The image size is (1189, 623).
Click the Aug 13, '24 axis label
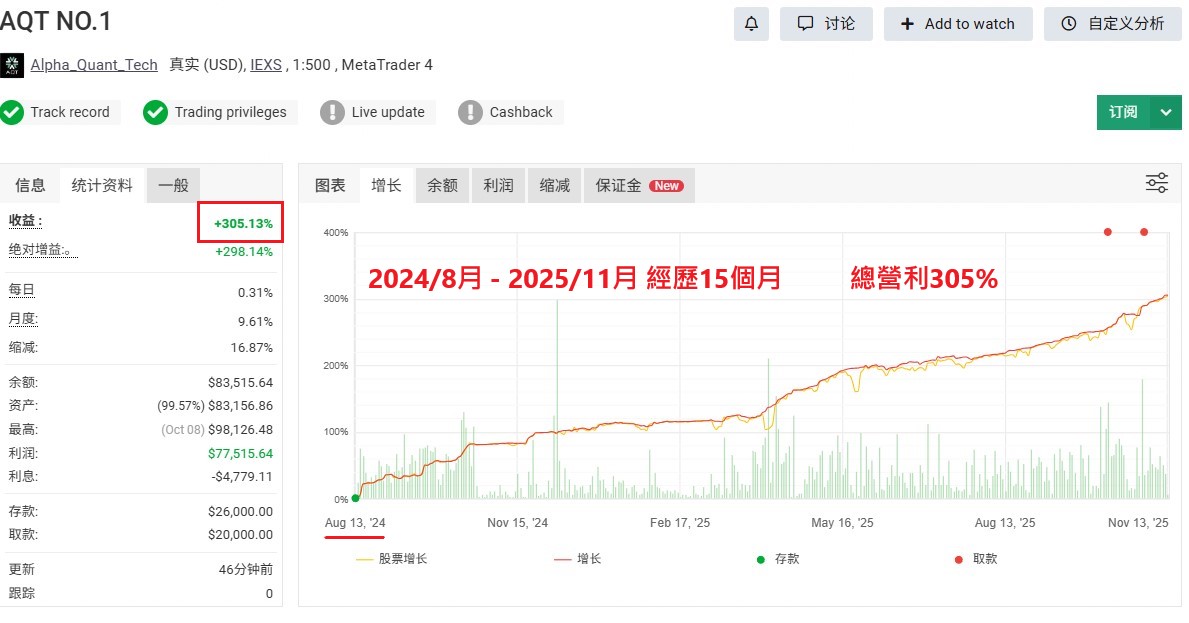[355, 523]
